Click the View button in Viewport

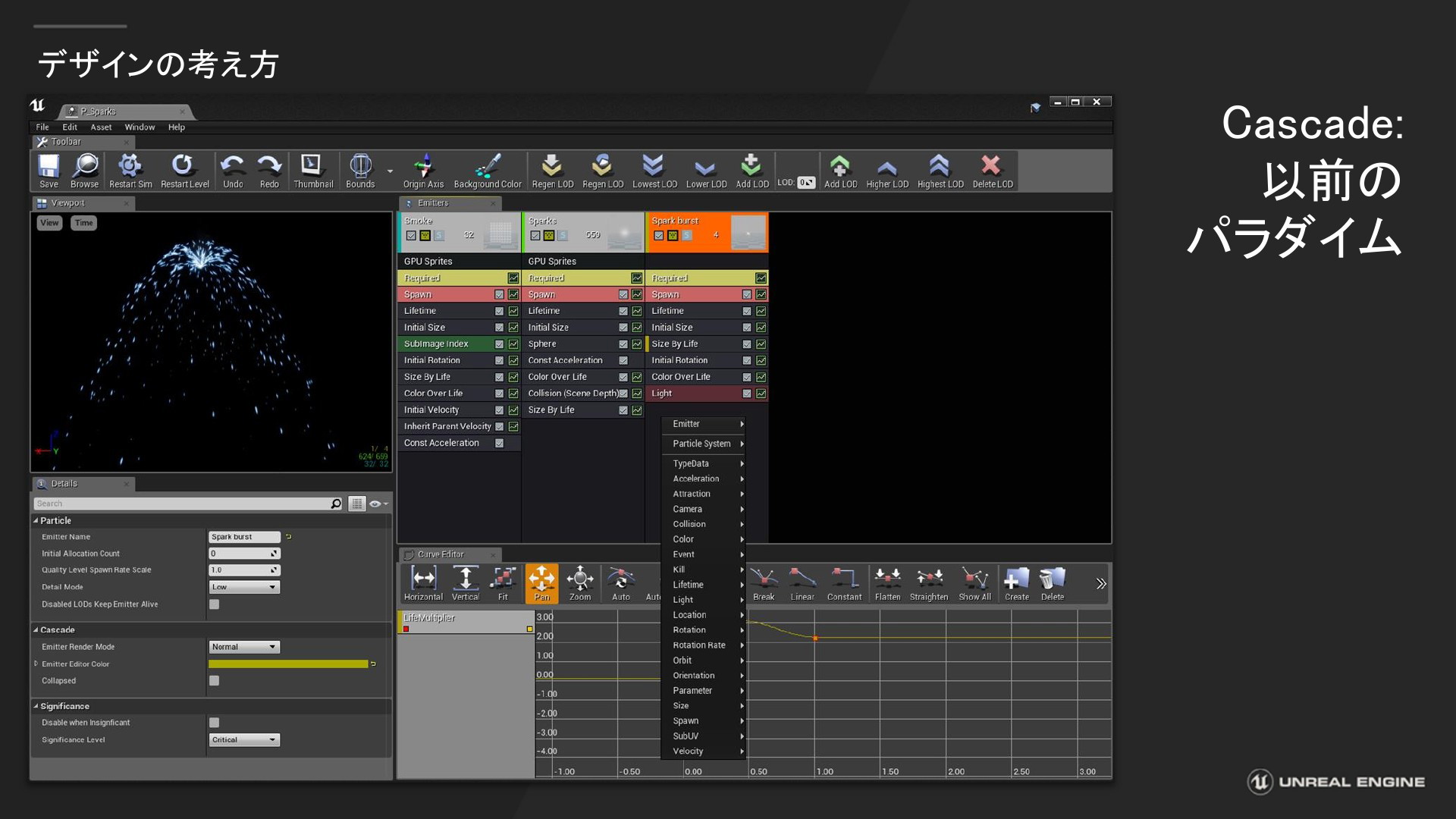click(x=49, y=223)
